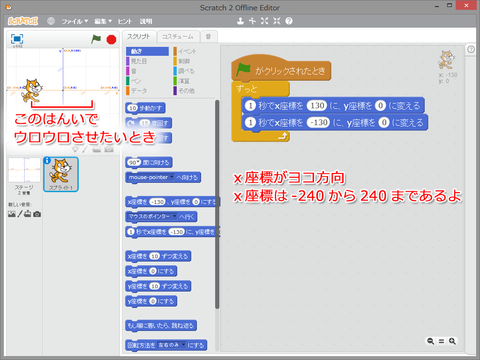Select the shrink sprite tool in toolbar
The image size is (480, 360).
(x=277, y=21)
